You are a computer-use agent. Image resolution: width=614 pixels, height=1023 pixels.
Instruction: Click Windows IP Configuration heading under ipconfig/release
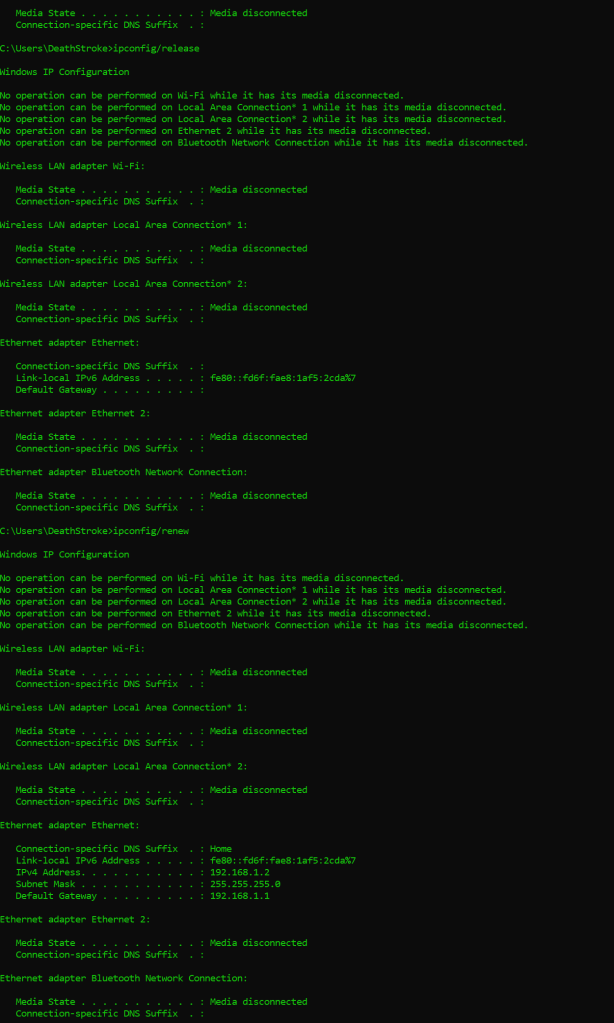coord(64,72)
